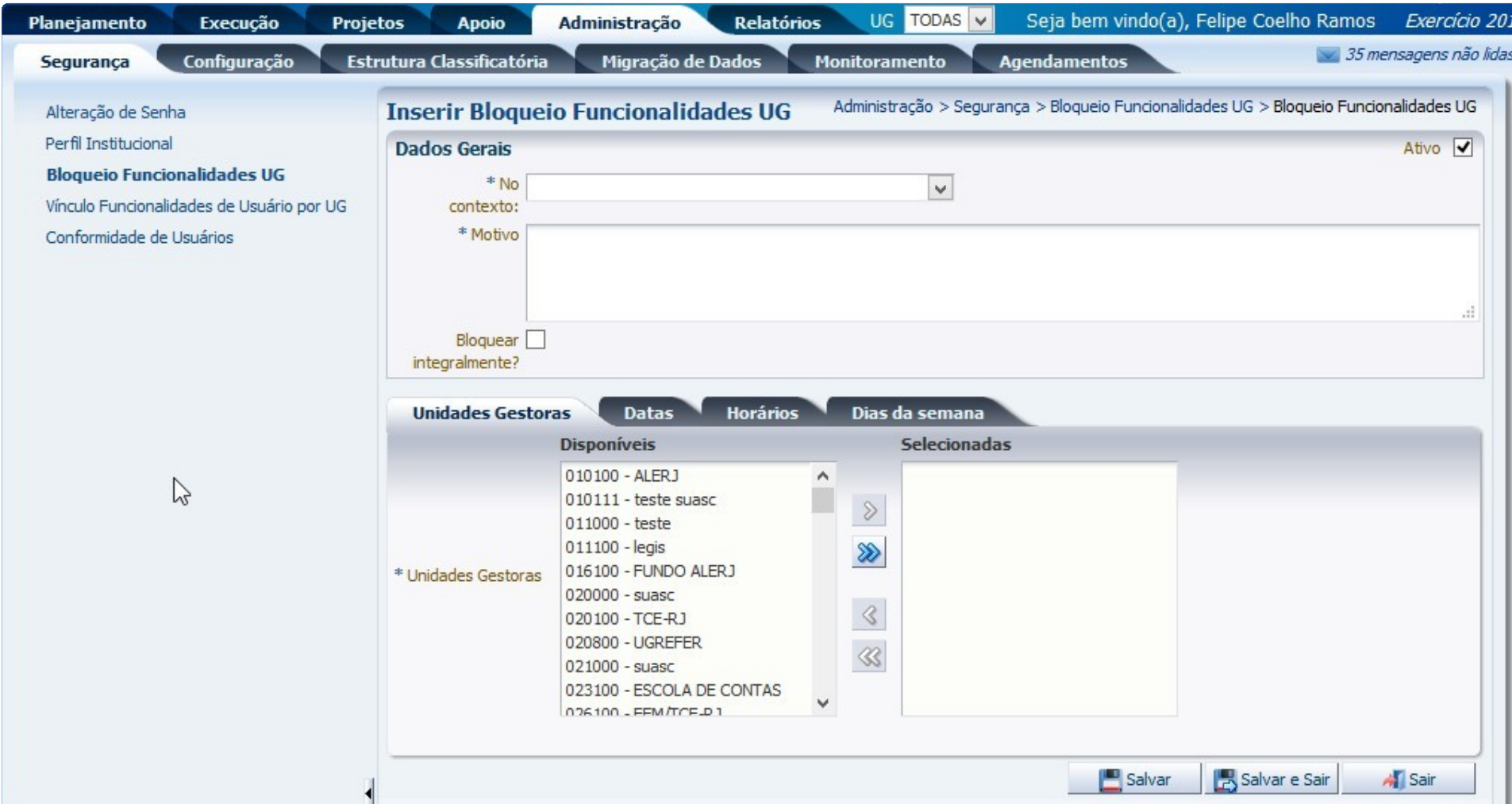Screen dimensions: 1512x804
Task: Click the move selected item right arrow
Action: 868,510
